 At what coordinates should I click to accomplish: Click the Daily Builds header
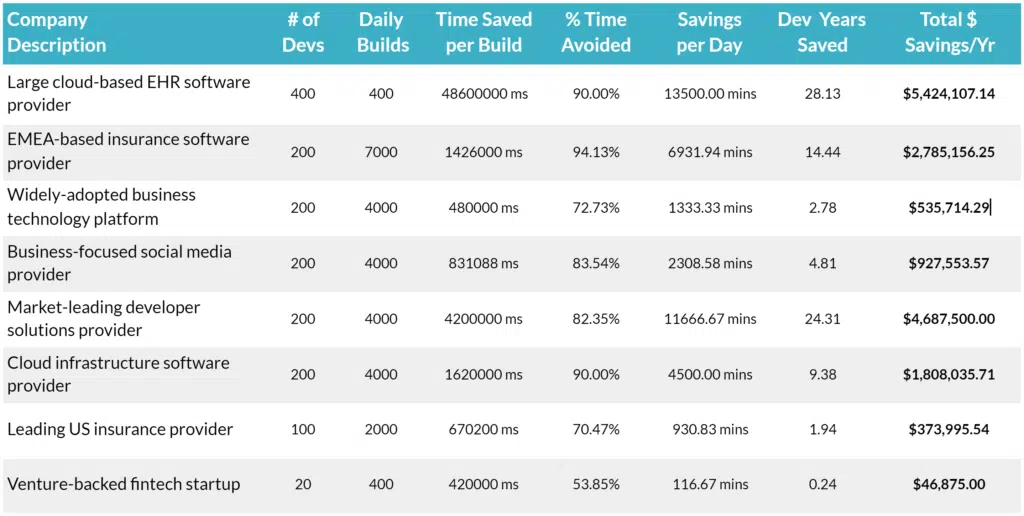(383, 32)
